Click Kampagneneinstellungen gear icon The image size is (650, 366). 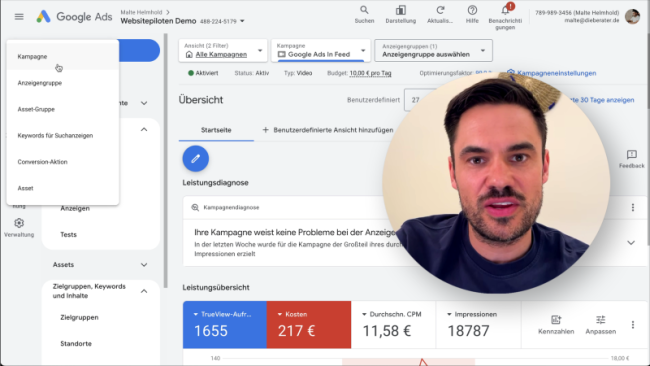click(511, 73)
